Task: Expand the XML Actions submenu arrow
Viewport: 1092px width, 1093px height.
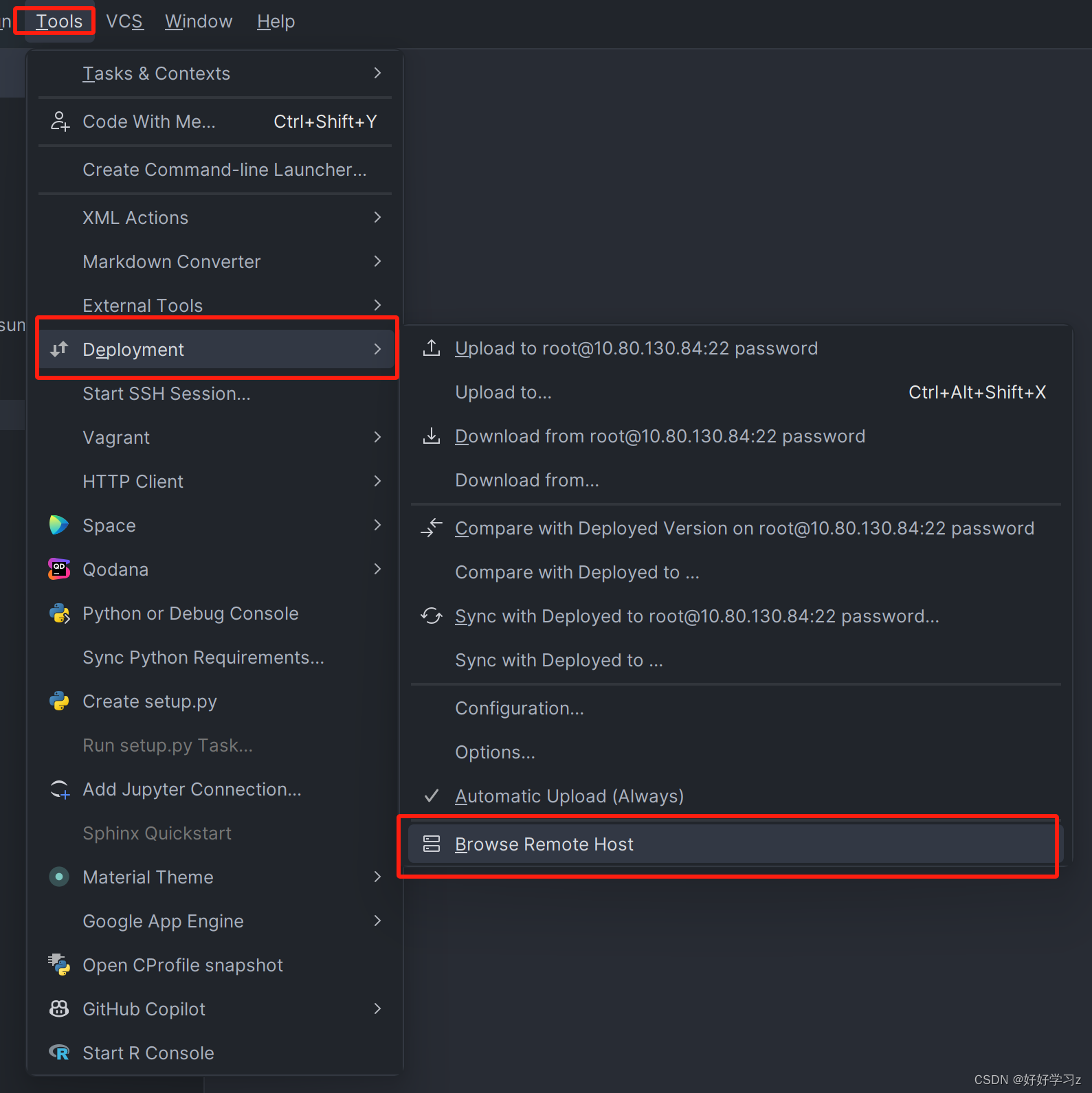Action: tap(377, 217)
